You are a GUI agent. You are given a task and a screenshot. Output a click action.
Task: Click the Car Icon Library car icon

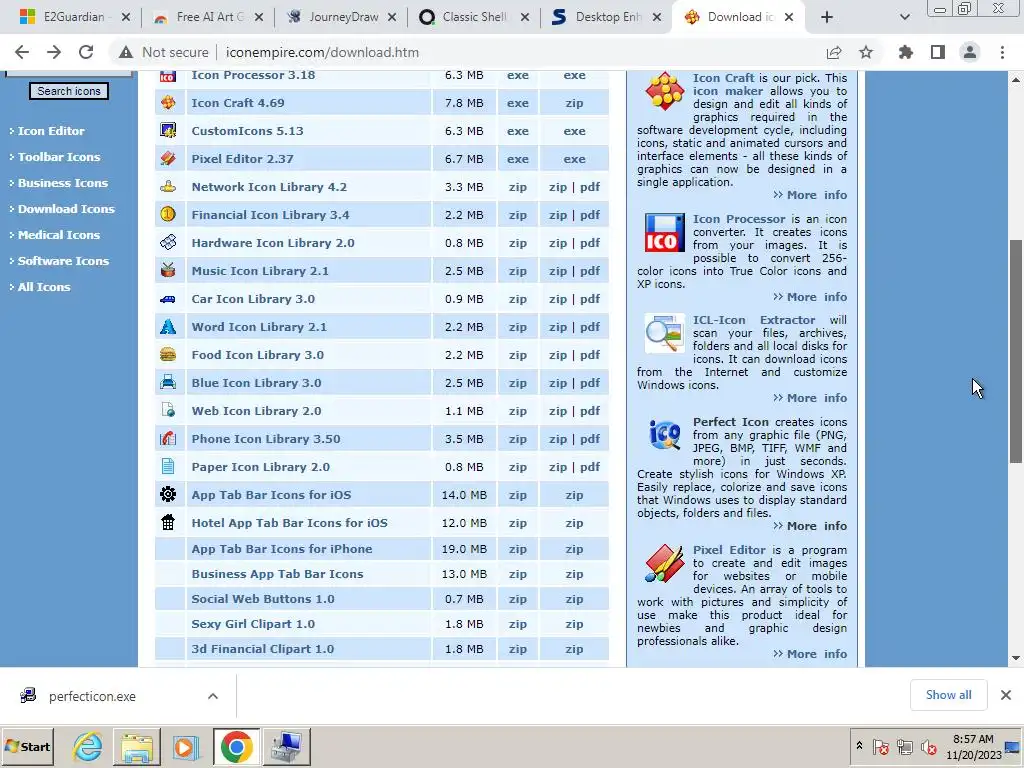168,299
